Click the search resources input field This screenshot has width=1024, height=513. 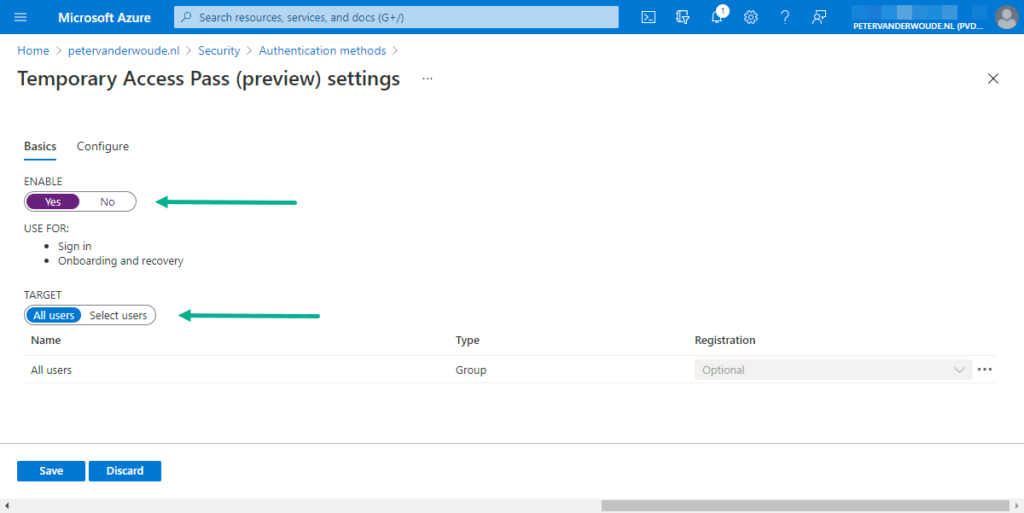(396, 17)
